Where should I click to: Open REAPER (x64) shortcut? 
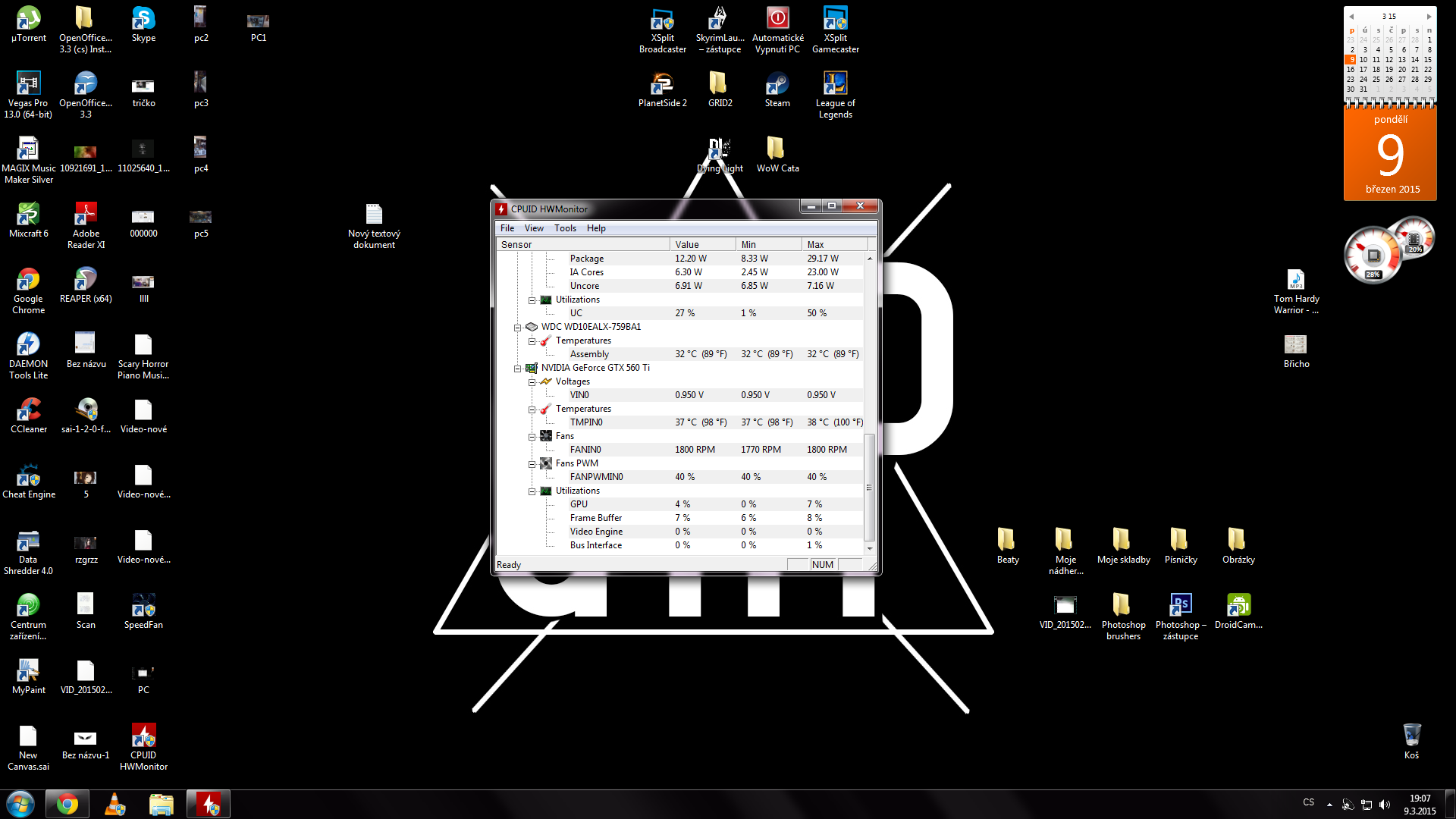pyautogui.click(x=86, y=285)
